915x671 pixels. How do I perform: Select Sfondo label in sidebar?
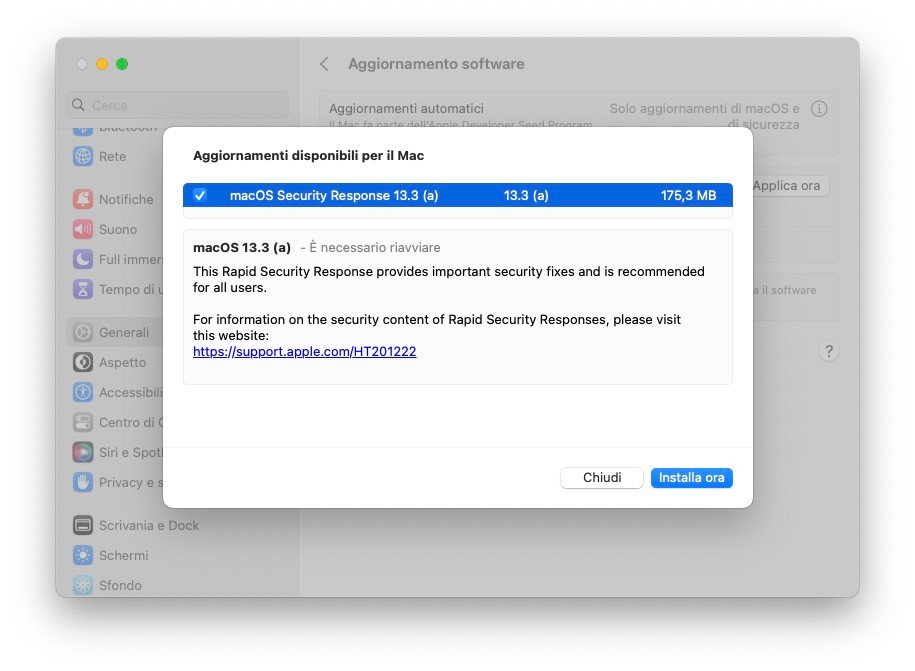coord(120,585)
